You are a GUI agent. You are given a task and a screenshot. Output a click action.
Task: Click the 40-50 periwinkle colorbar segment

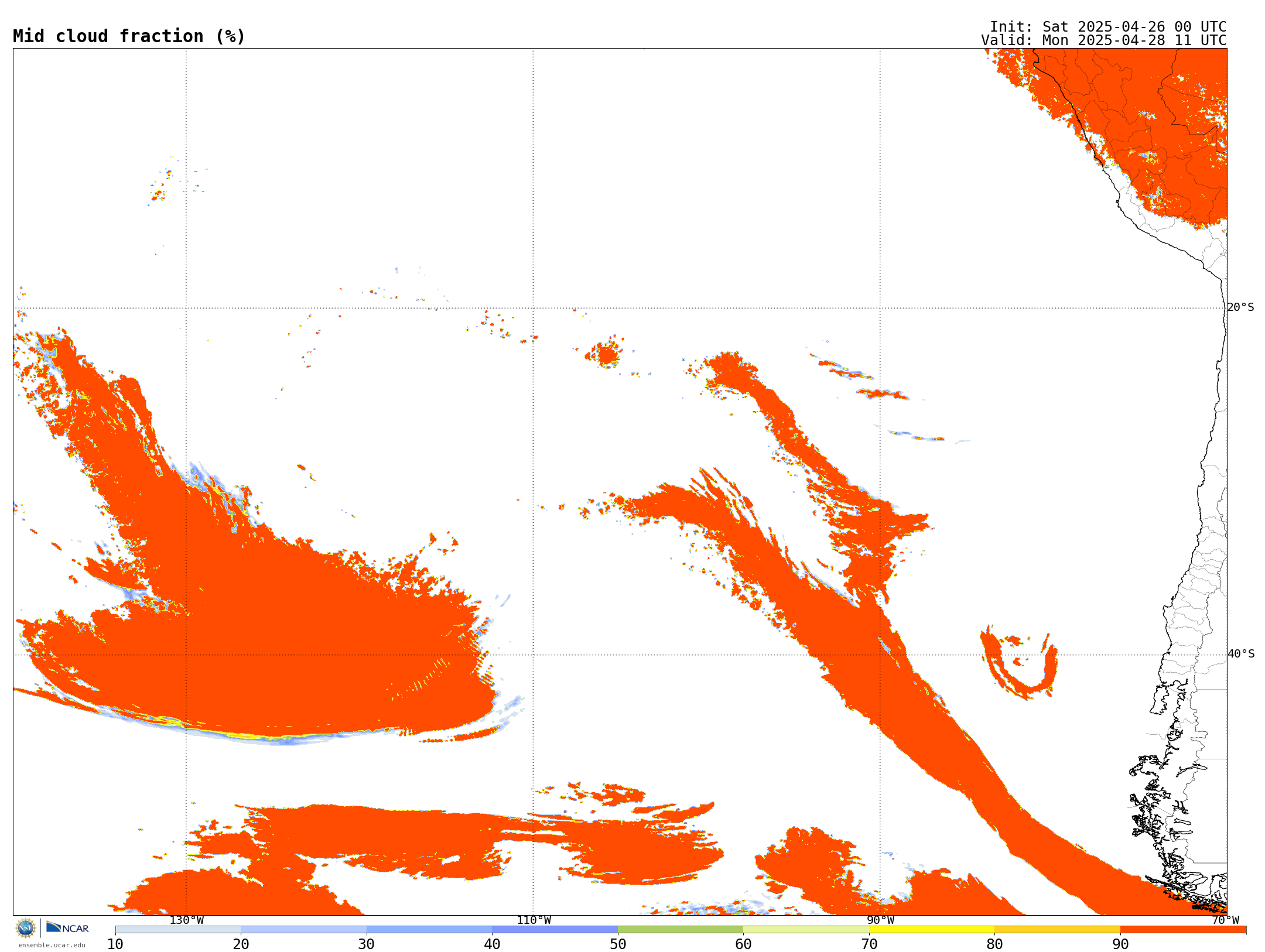pyautogui.click(x=555, y=930)
